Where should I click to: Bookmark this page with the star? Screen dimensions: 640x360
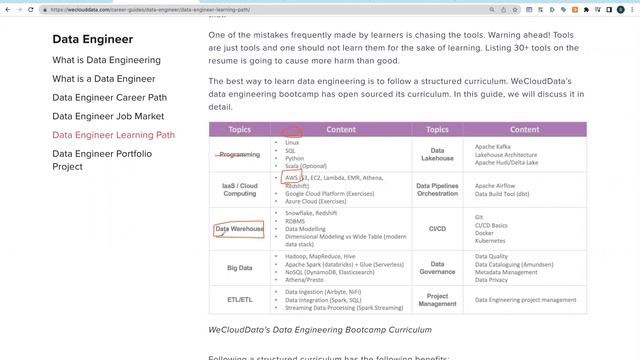515,10
